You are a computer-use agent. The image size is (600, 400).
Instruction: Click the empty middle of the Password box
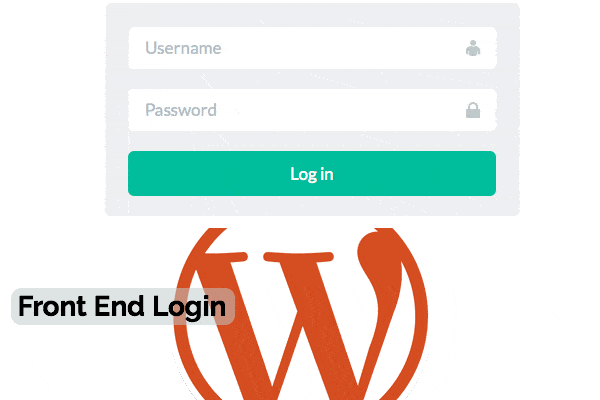coord(341,110)
